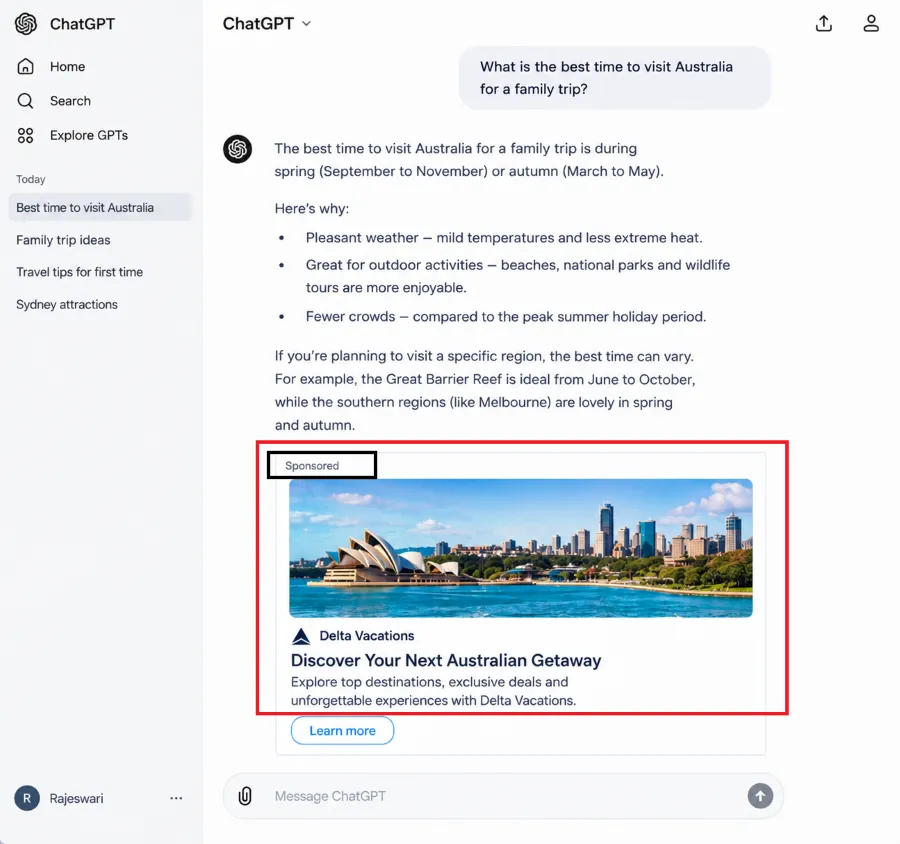Click the user message about visiting Australia
The image size is (900, 844).
click(614, 78)
